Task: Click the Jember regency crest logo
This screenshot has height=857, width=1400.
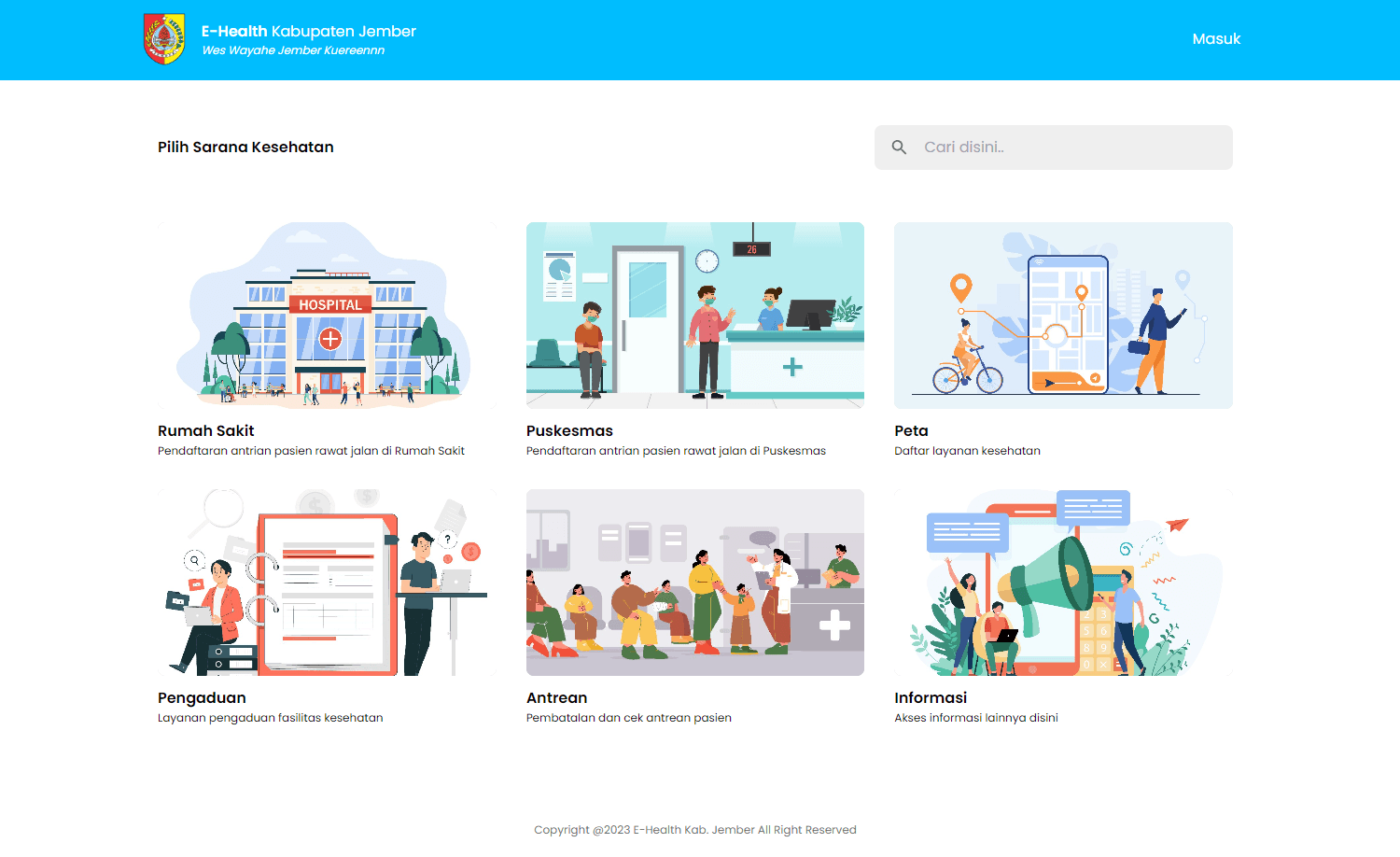Action: click(x=164, y=39)
